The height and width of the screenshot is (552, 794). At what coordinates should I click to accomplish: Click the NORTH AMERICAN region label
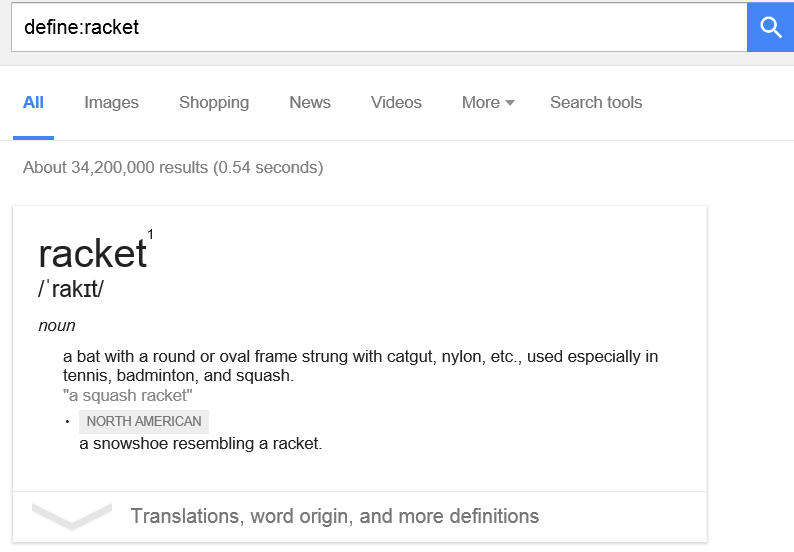[x=144, y=421]
